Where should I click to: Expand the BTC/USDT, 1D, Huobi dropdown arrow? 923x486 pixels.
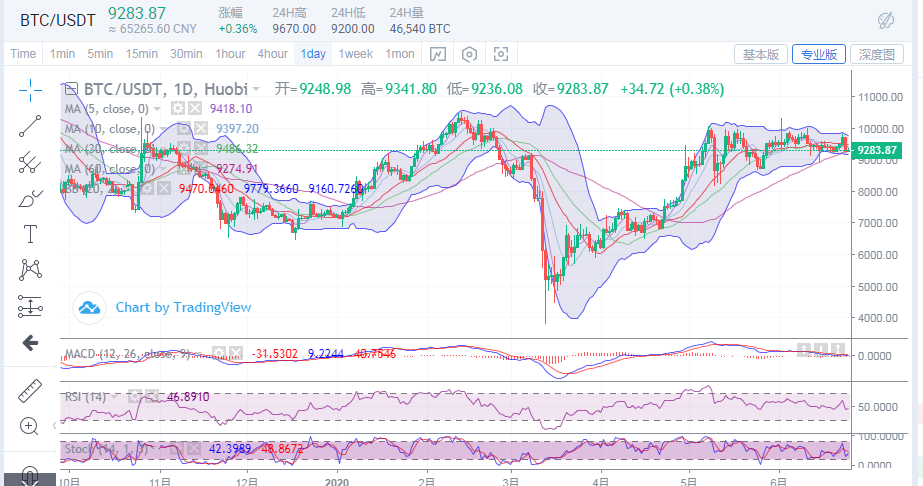coord(257,89)
